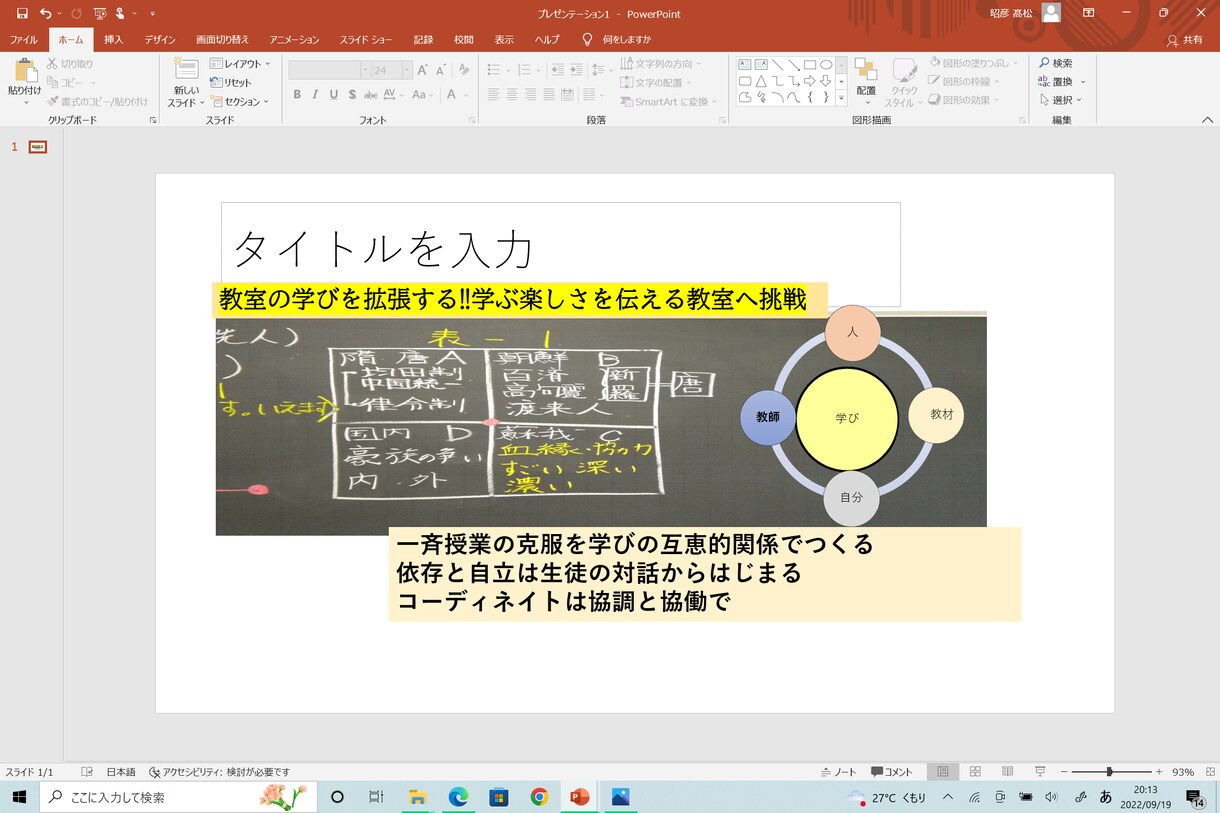This screenshot has height=813, width=1220.
Task: Toggle justified text alignment
Action: [549, 95]
